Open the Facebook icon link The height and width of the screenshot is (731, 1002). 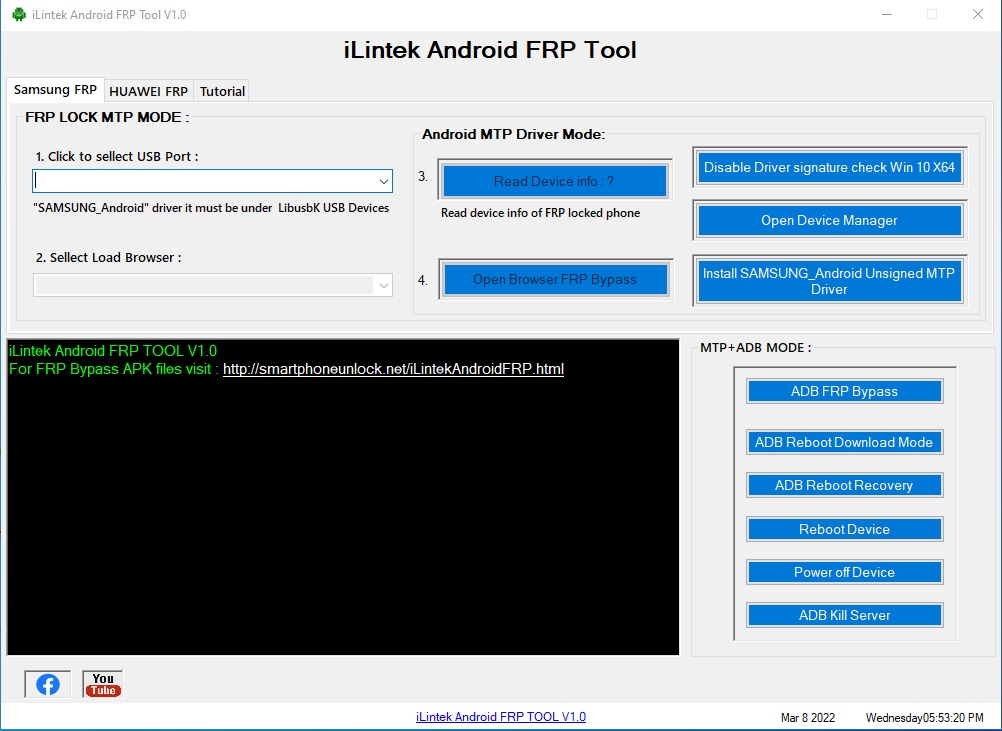[x=47, y=684]
